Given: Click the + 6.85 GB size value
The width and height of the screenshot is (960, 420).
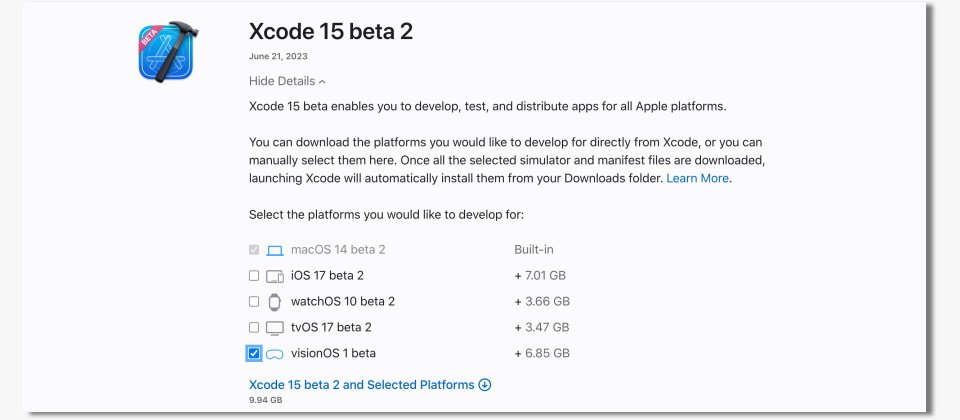Looking at the screenshot, I should click(542, 353).
